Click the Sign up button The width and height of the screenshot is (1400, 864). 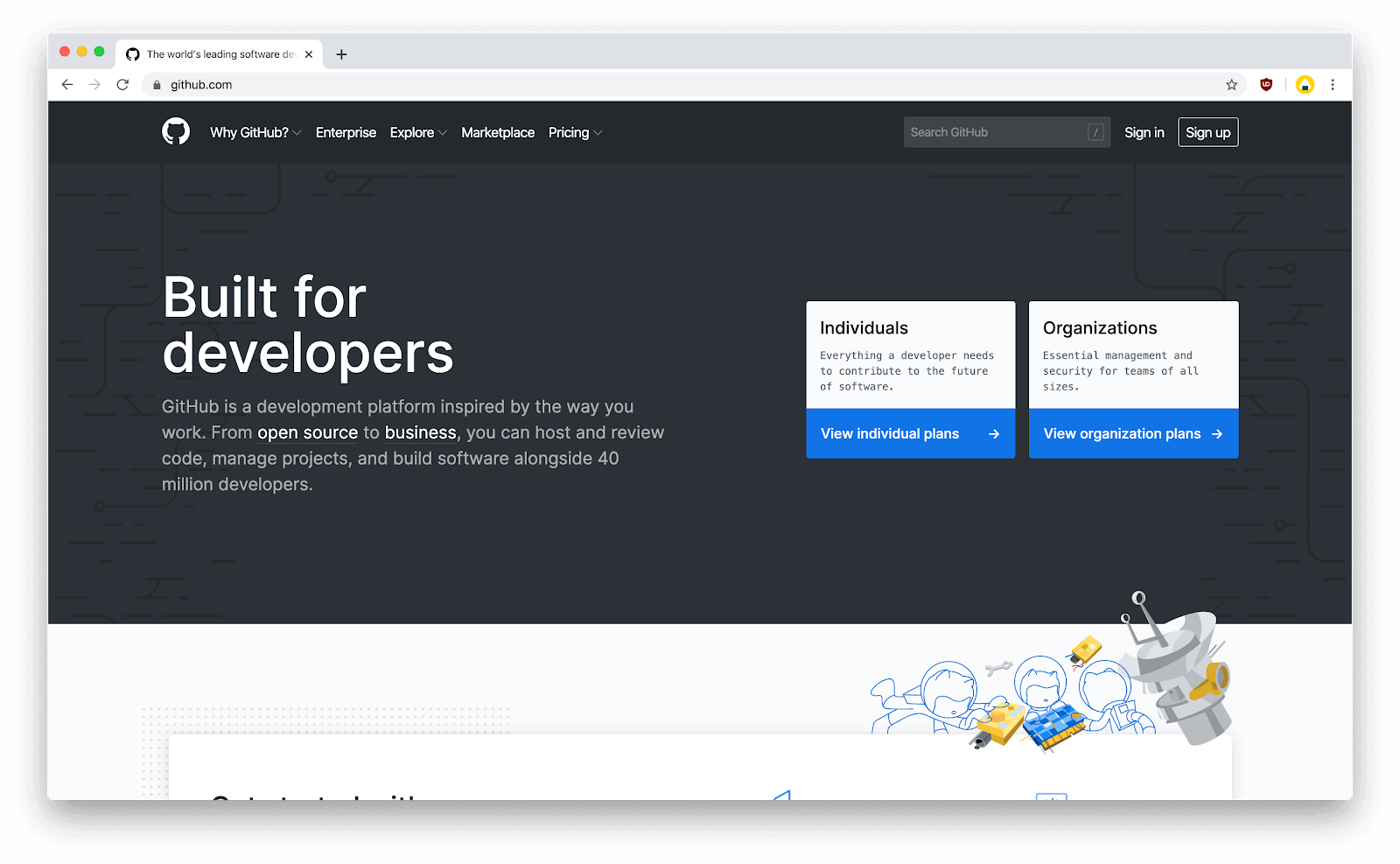click(1208, 132)
